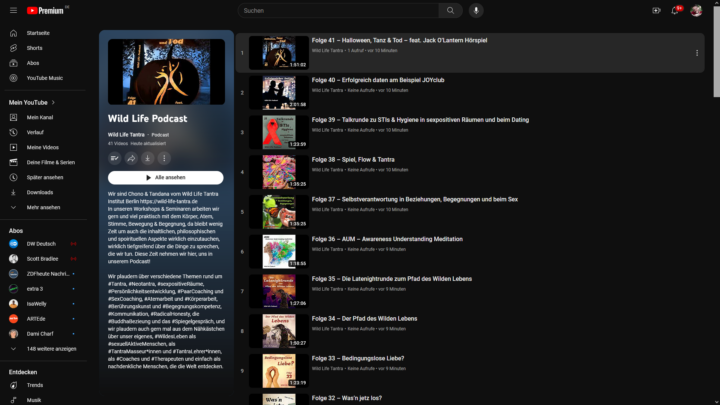Open the hamburger guide menu
Viewport: 720px width, 405px height.
13,10
